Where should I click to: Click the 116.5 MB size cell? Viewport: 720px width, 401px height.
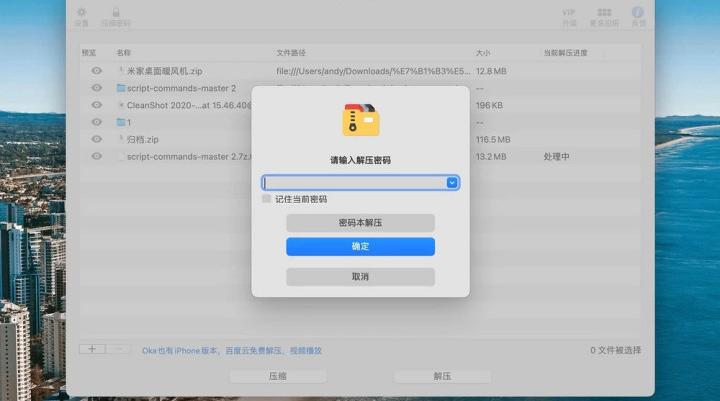[493, 139]
